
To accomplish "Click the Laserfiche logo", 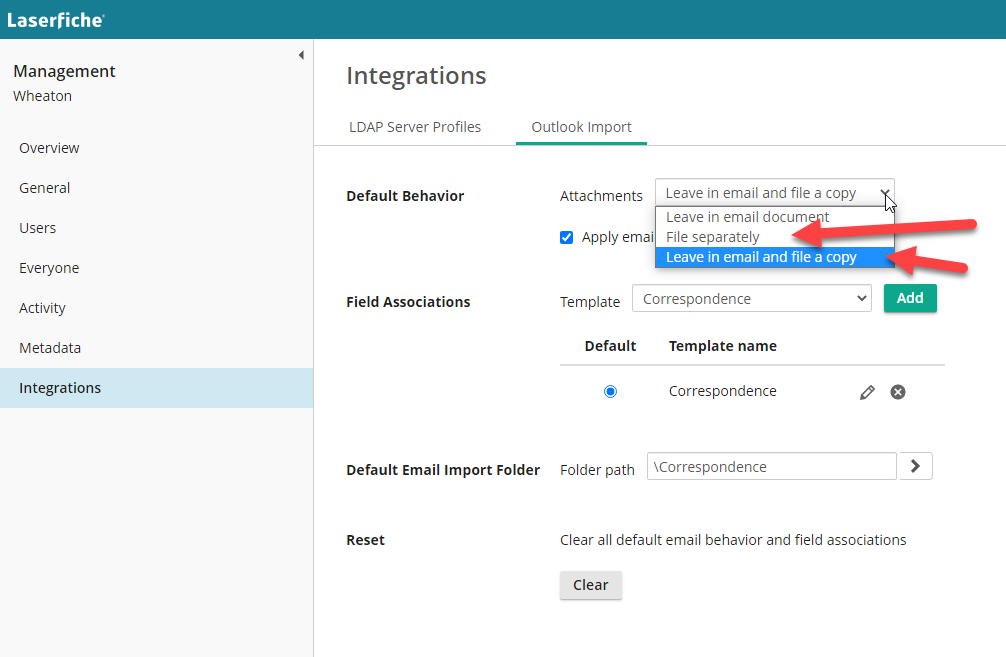I will coord(55,19).
